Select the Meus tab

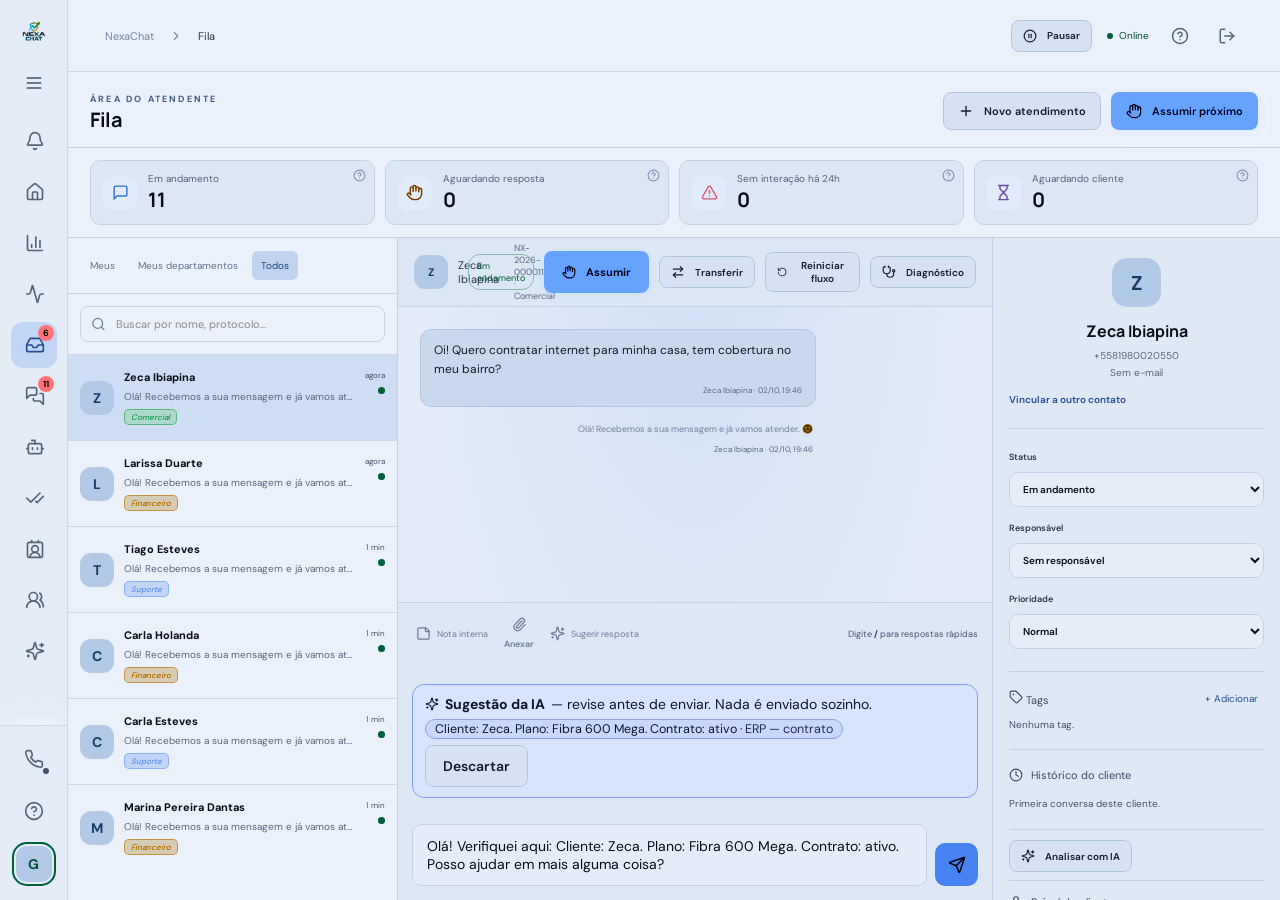click(x=102, y=265)
